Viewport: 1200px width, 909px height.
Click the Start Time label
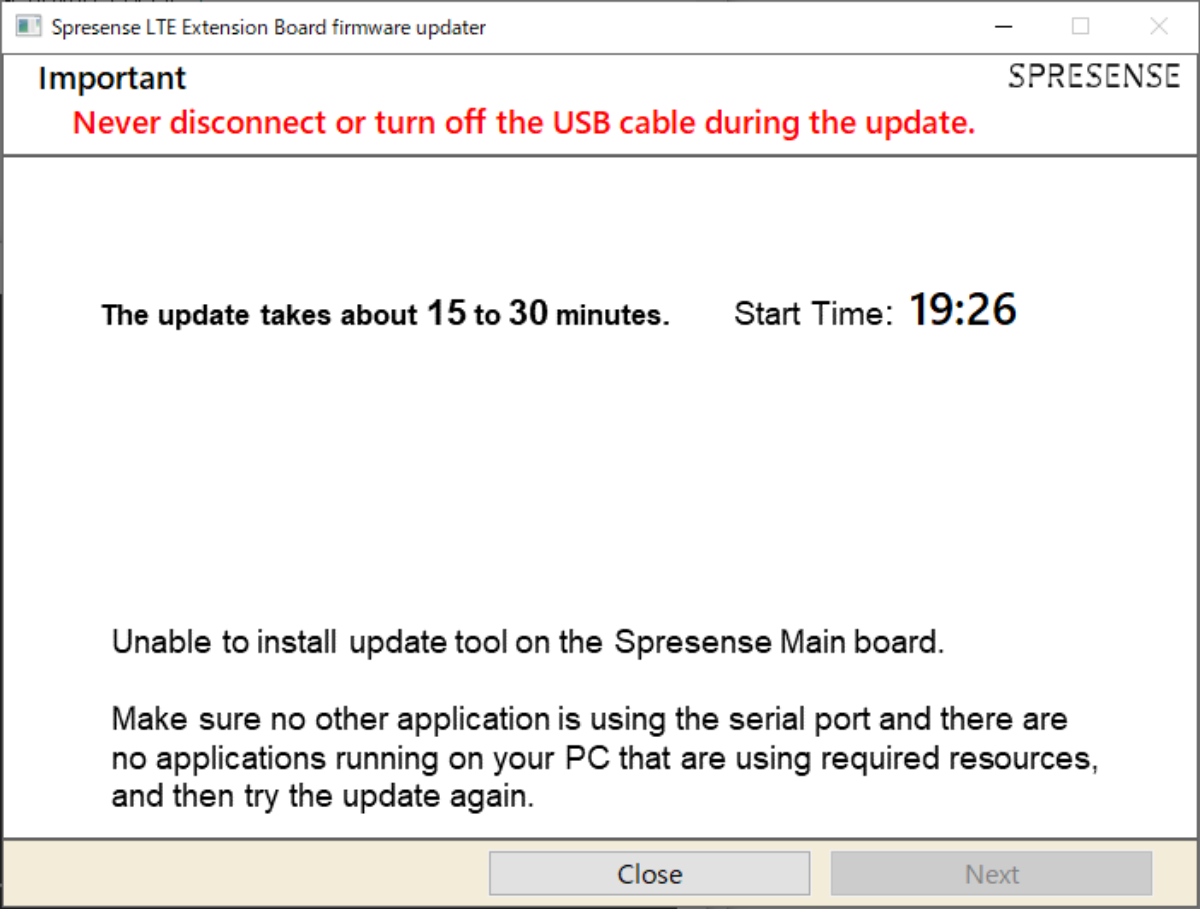point(812,314)
